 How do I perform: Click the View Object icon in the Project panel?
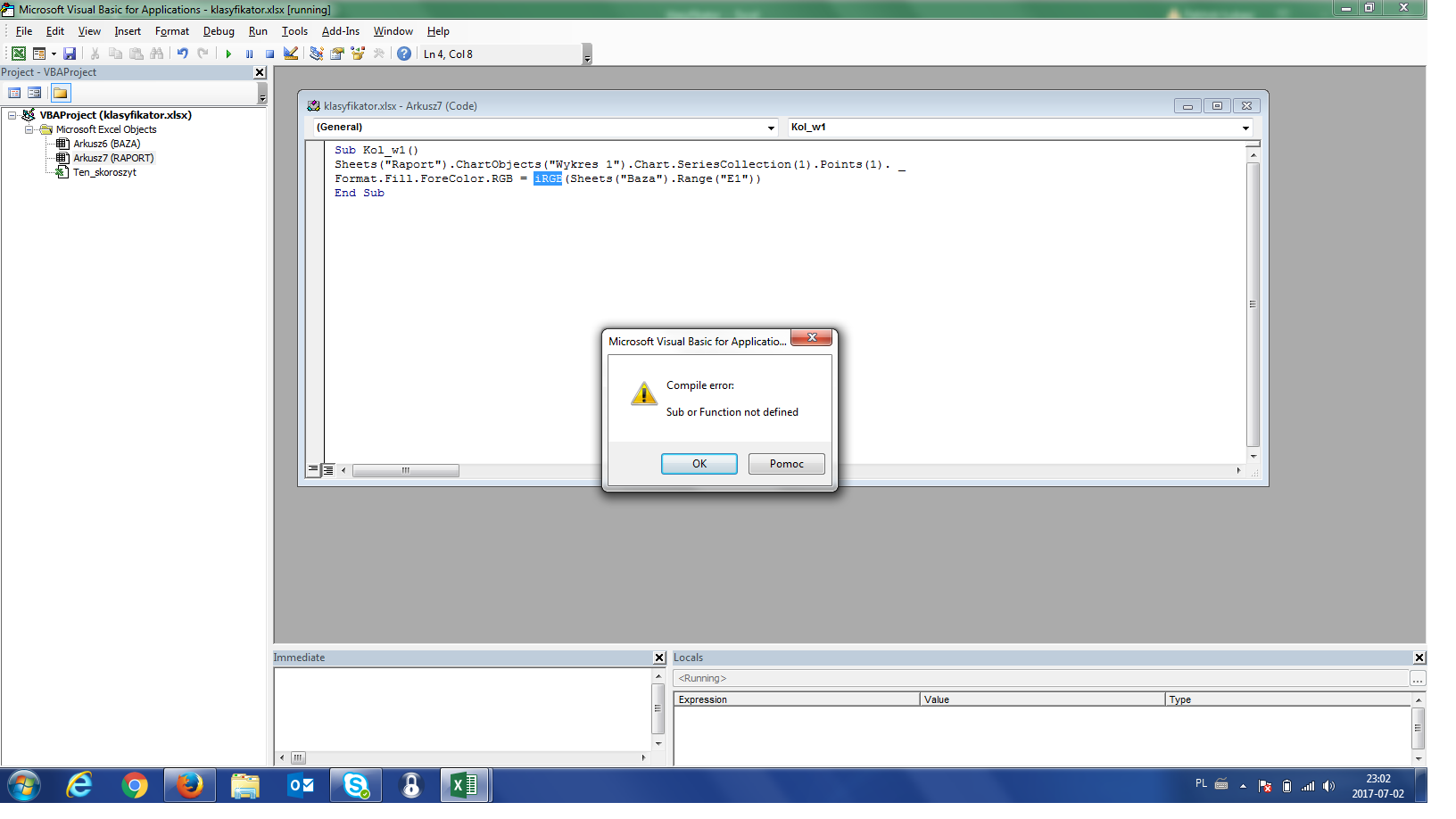pyautogui.click(x=35, y=93)
